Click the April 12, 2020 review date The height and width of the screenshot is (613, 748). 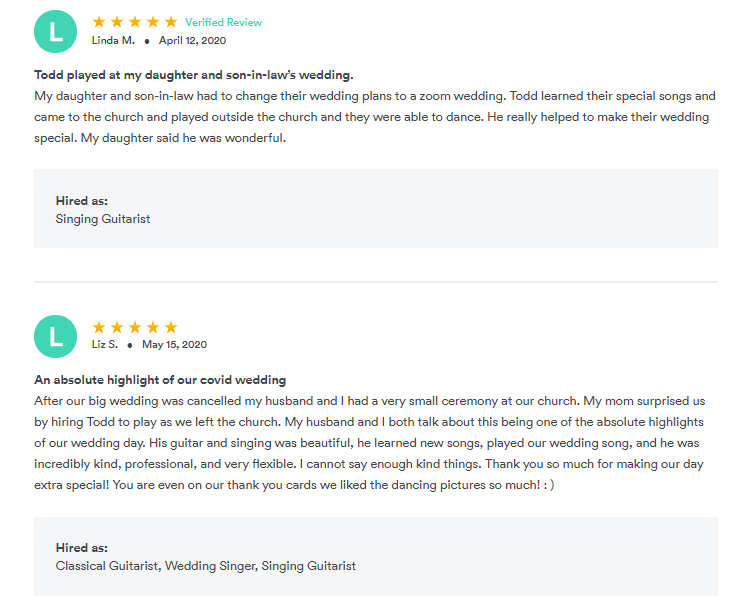tap(192, 40)
